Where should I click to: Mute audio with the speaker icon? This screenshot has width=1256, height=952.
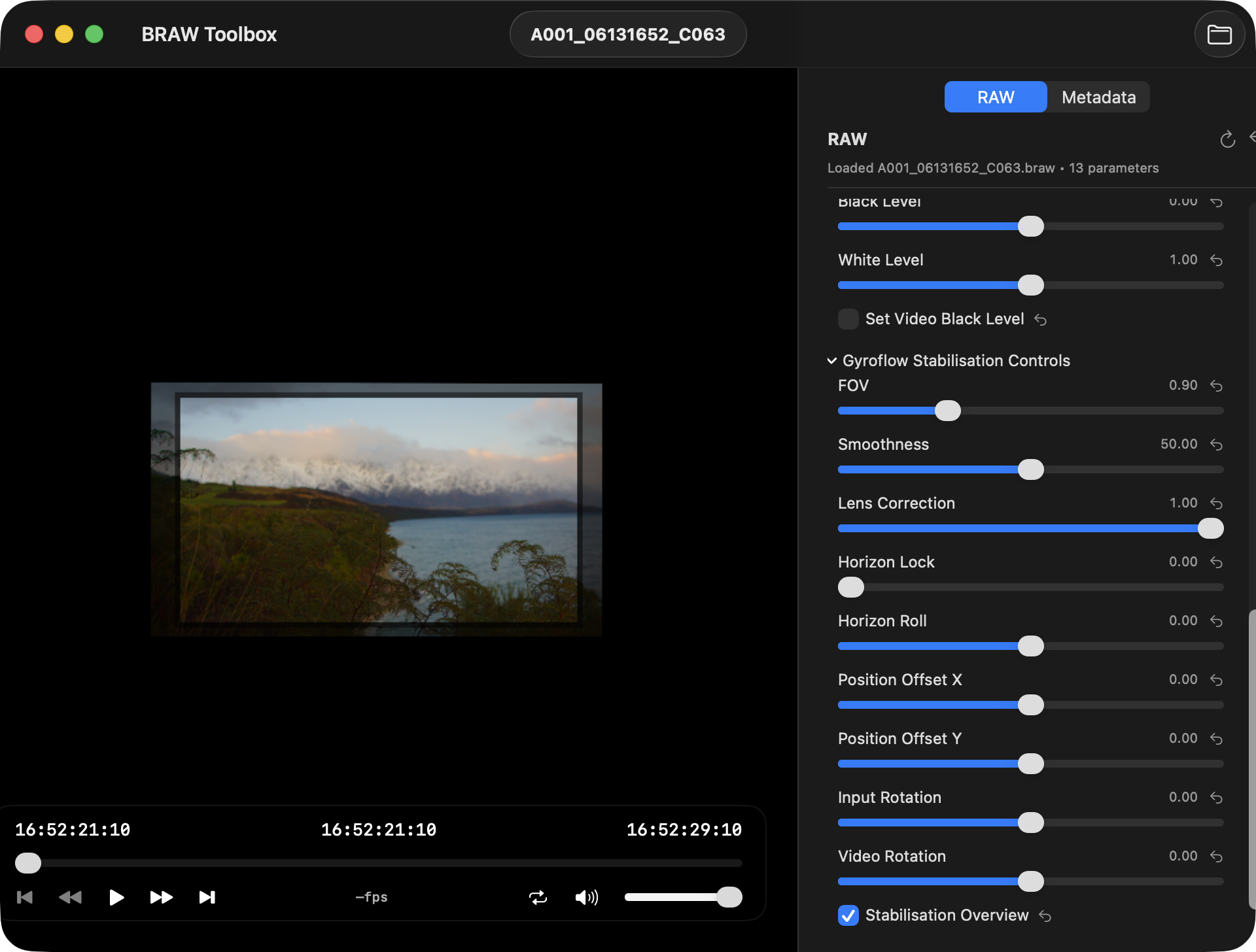pos(586,897)
